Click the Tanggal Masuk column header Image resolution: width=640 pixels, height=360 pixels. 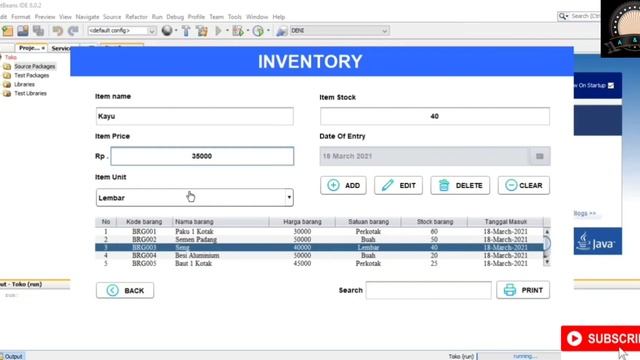click(506, 222)
